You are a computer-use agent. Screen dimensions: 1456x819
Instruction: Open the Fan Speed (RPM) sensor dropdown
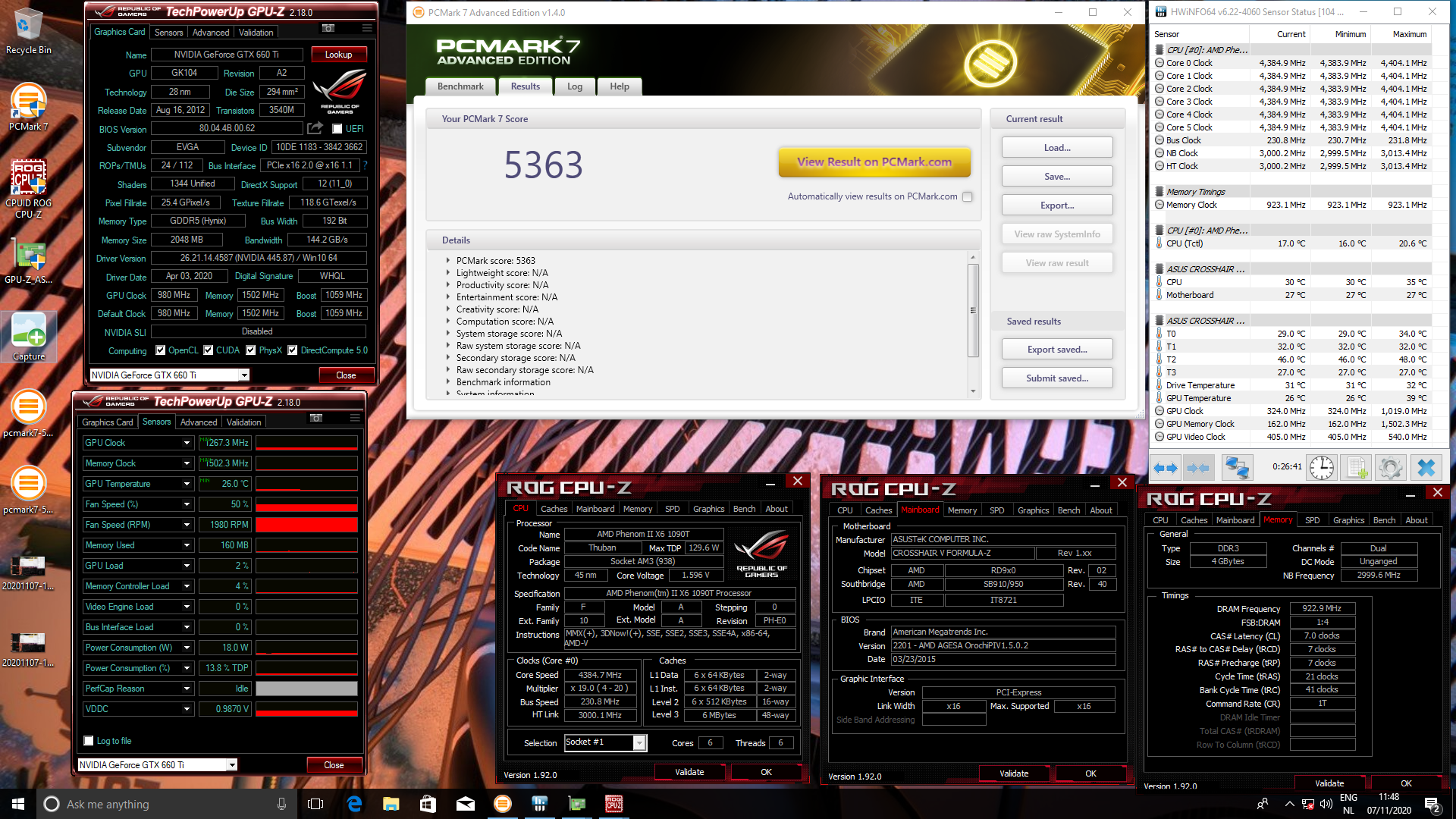[187, 525]
